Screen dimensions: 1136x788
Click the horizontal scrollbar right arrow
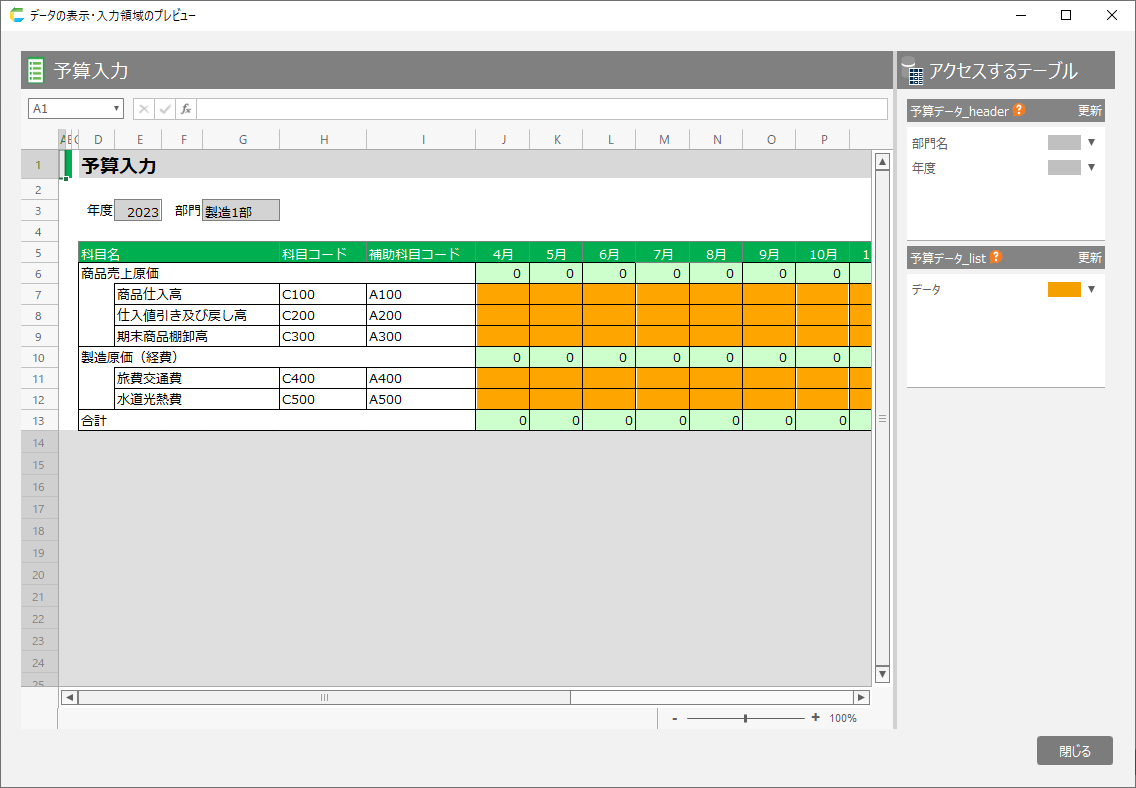click(x=861, y=697)
